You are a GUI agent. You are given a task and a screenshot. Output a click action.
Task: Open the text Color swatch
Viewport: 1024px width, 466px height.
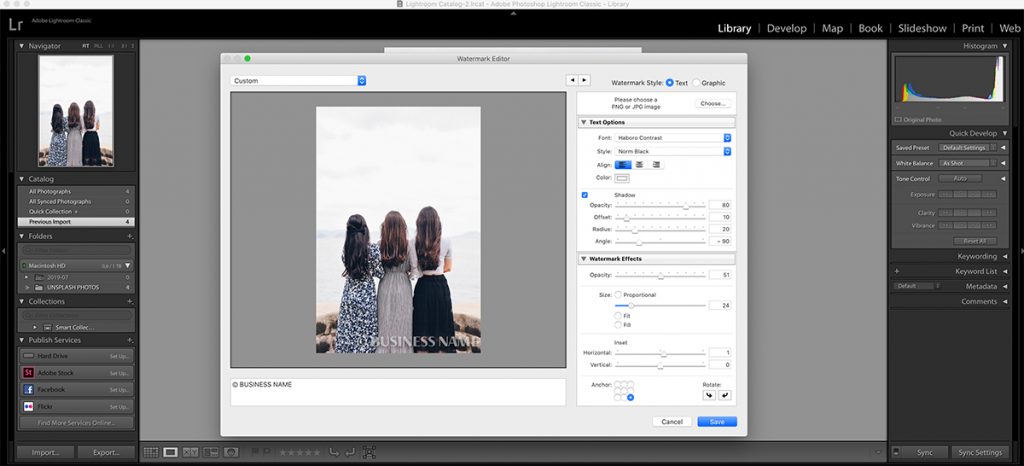click(x=622, y=178)
